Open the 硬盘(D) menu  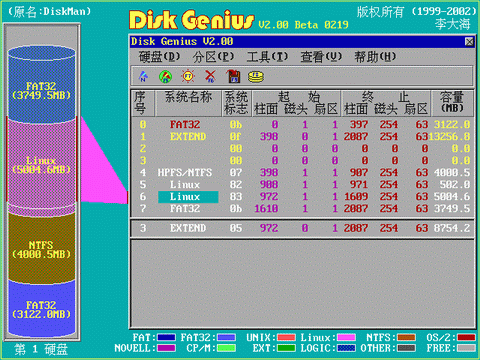click(159, 57)
